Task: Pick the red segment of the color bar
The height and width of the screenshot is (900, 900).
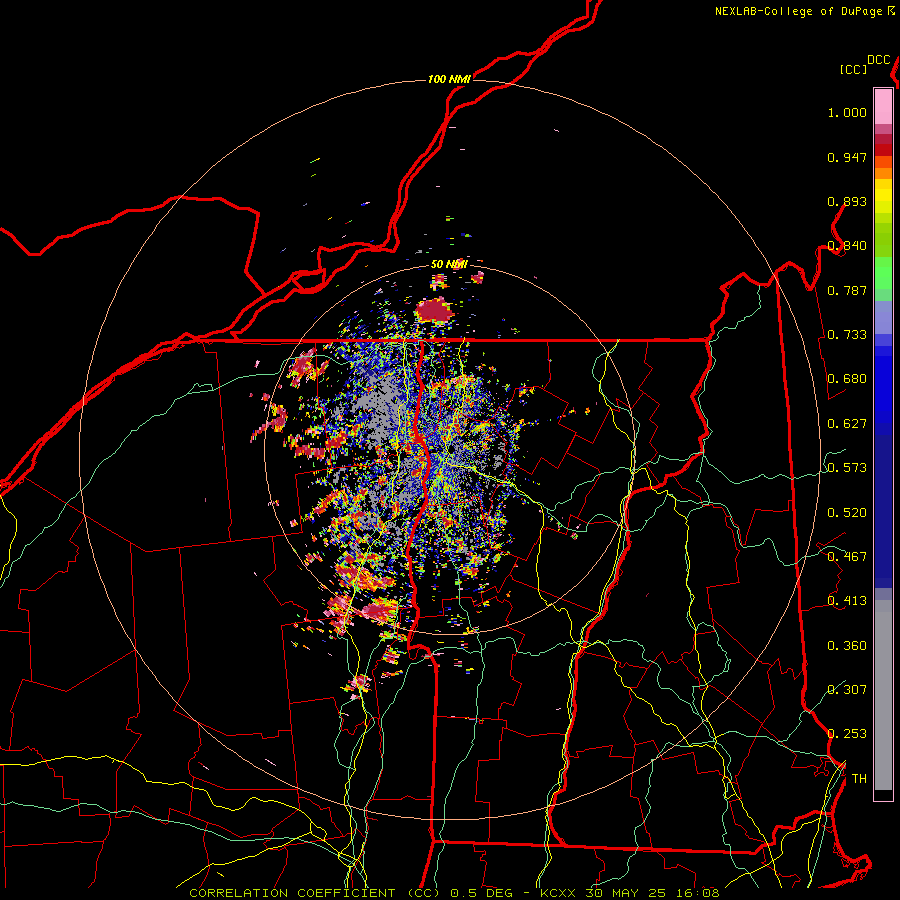Action: [x=883, y=150]
